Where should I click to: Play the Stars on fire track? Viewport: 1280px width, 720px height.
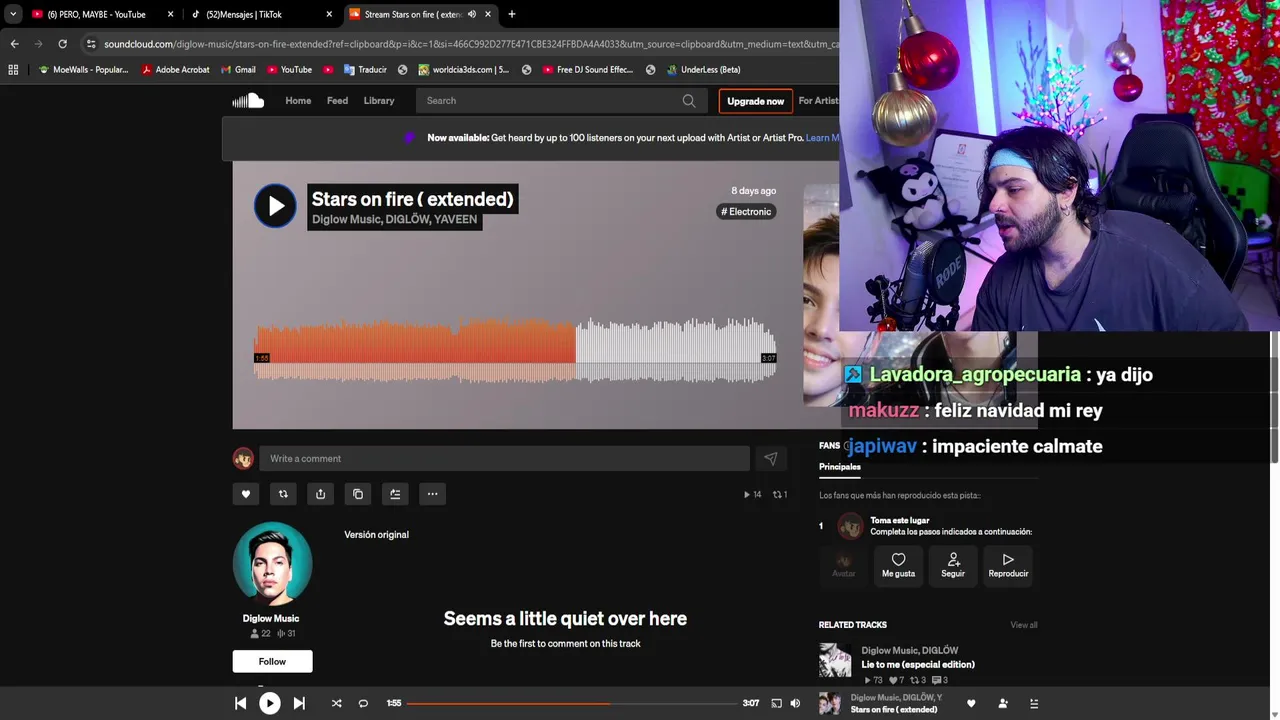(x=275, y=206)
